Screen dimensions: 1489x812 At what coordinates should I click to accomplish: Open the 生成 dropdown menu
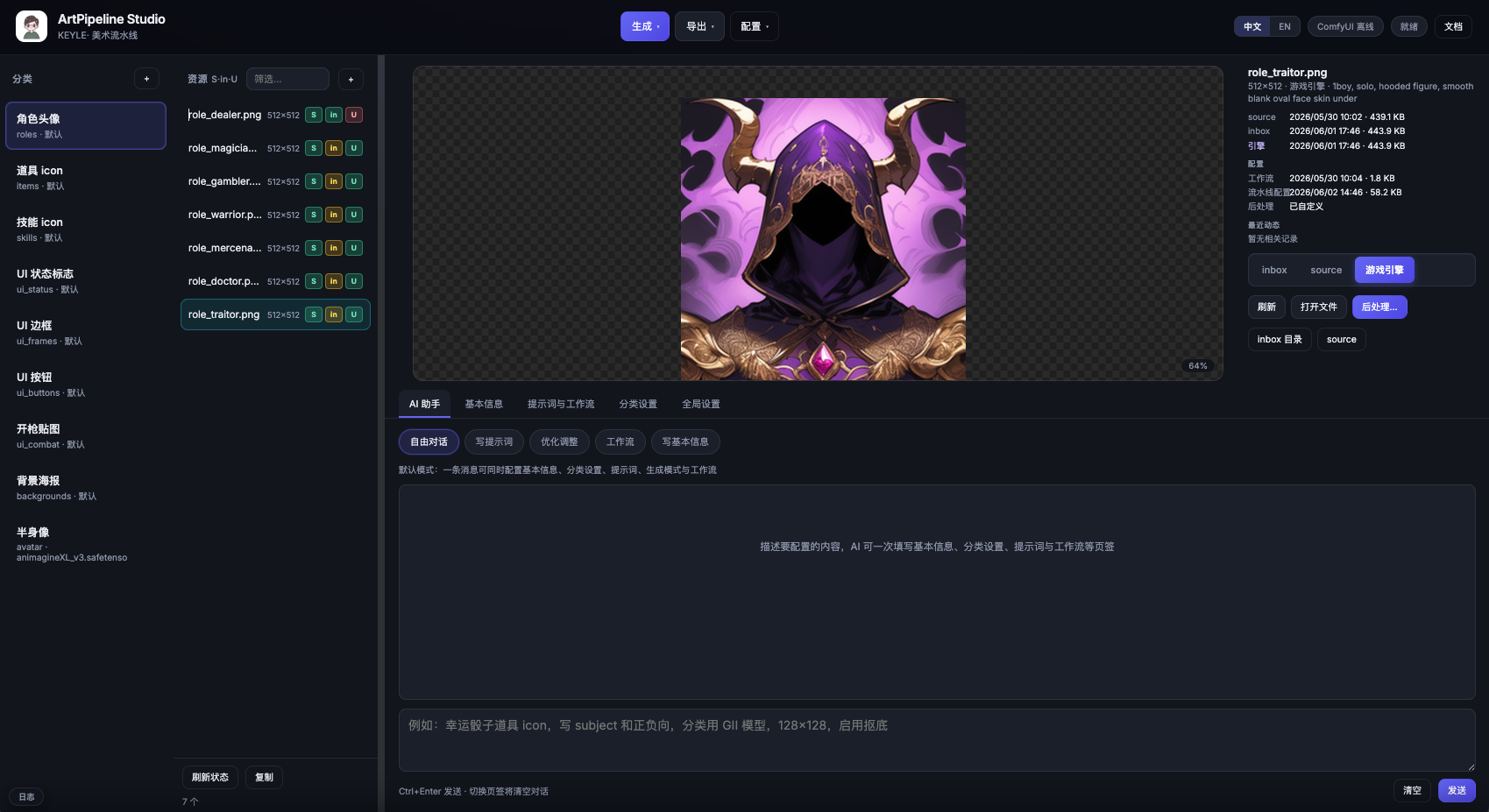(x=645, y=26)
